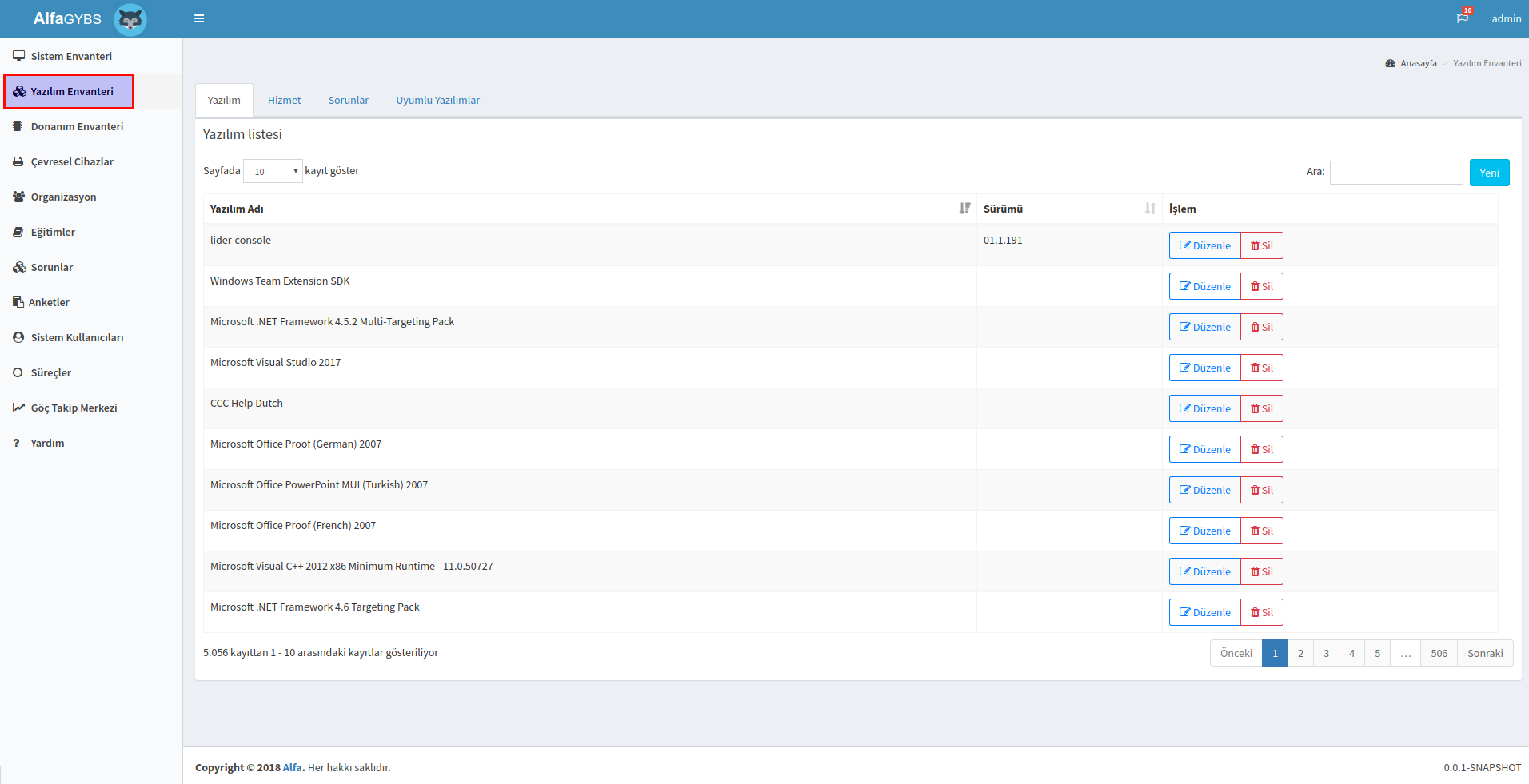The image size is (1529, 784).
Task: Open Donanım Envanteri sidebar item
Action: click(91, 126)
